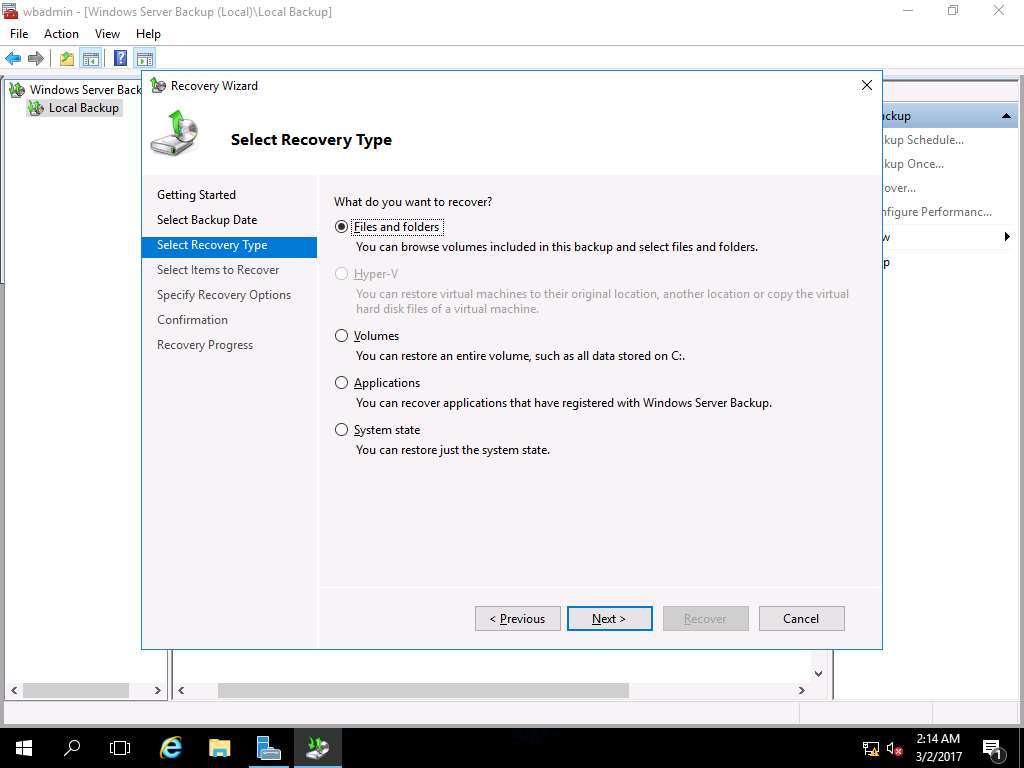Viewport: 1024px width, 768px height.
Task: Open taskbar Search magnifier
Action: (x=72, y=748)
